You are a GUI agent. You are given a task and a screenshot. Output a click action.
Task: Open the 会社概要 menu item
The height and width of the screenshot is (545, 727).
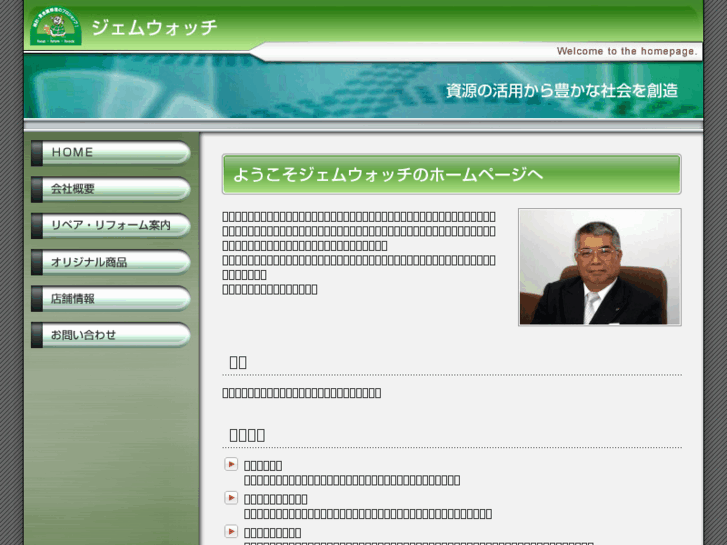(111, 189)
